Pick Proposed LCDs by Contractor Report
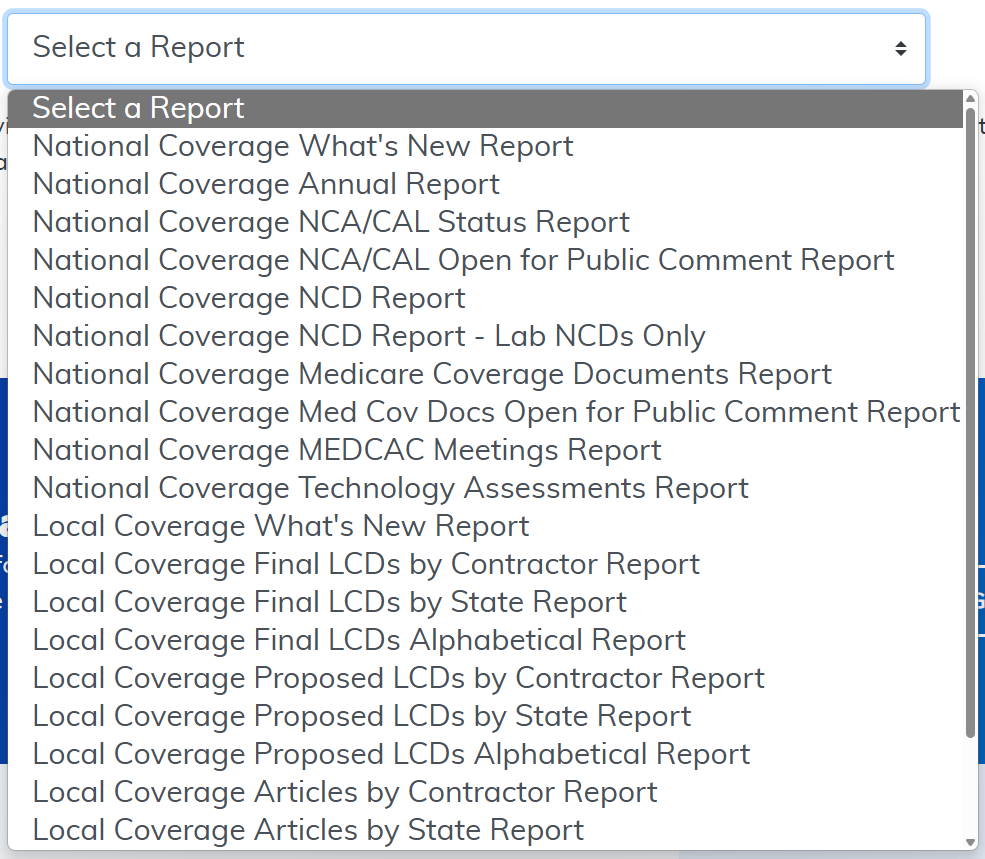Screen dimensions: 985x859 [398, 678]
